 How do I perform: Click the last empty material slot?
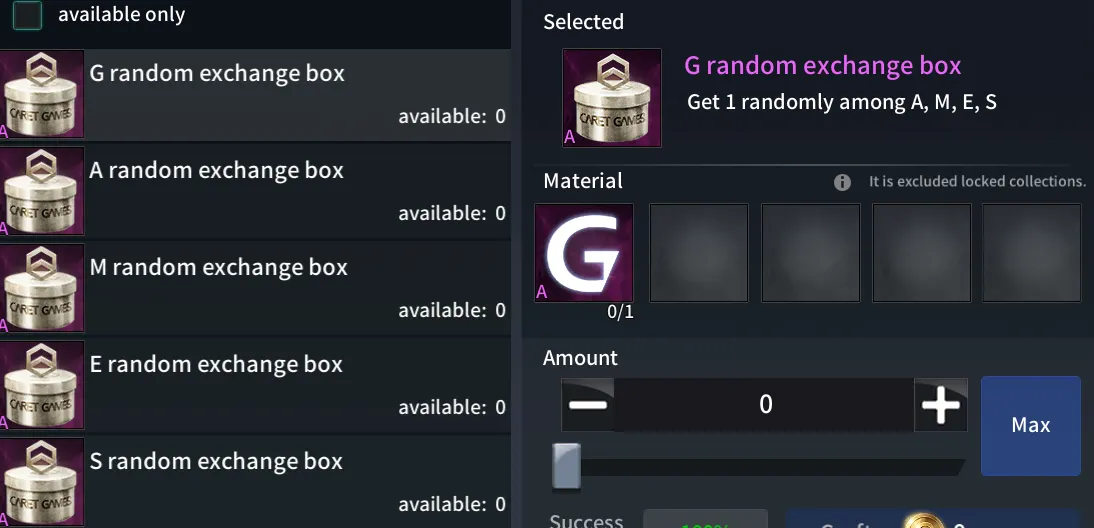click(1031, 252)
